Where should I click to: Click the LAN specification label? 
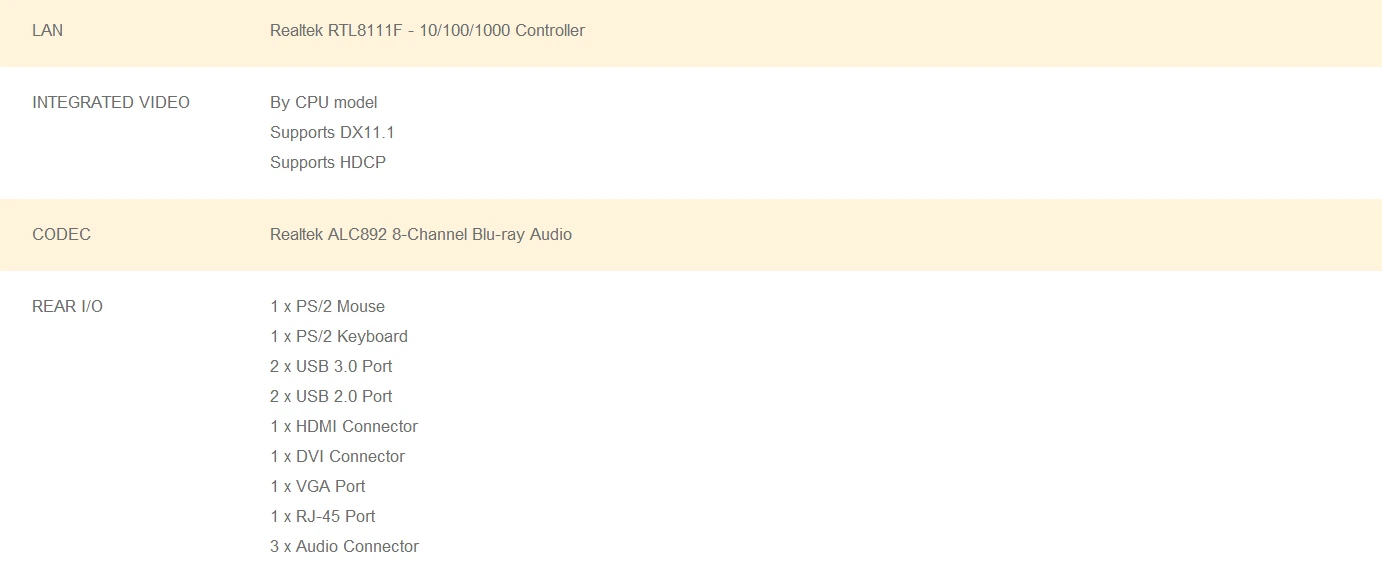pyautogui.click(x=47, y=30)
